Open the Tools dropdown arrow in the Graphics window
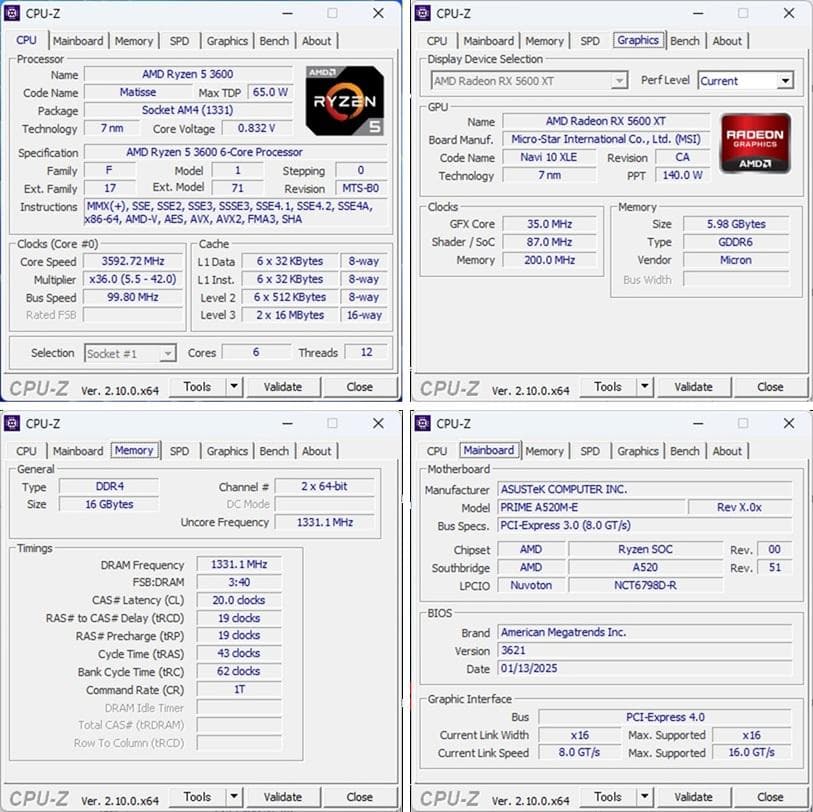This screenshot has width=813, height=812. [644, 387]
